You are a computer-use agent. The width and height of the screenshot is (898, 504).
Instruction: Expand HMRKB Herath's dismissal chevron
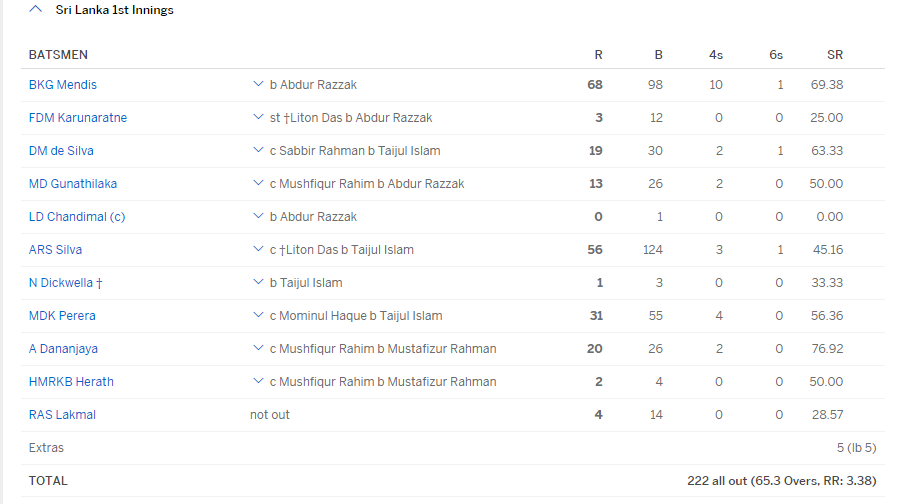pos(258,381)
